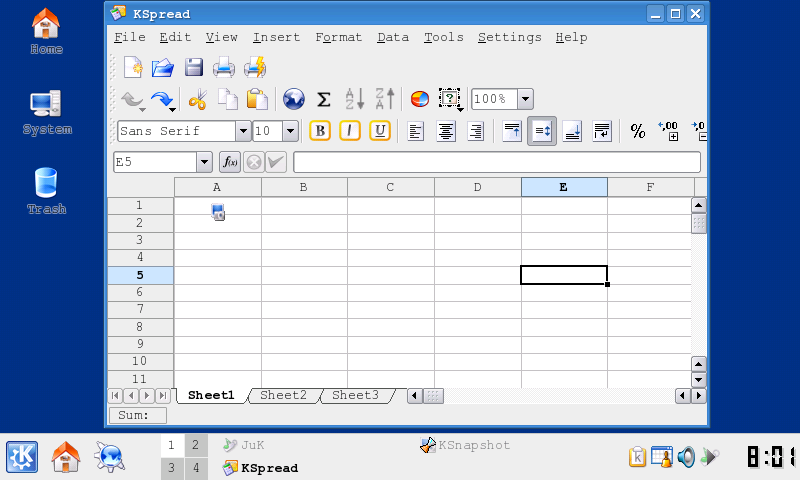Select the Sheet1 tab
The image size is (800, 480).
[x=211, y=395]
